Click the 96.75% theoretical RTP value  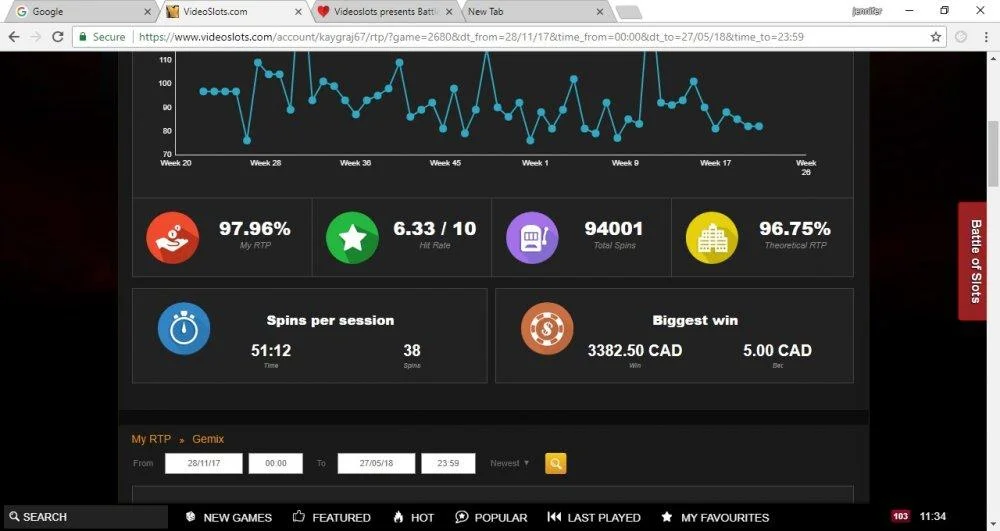[x=795, y=228]
